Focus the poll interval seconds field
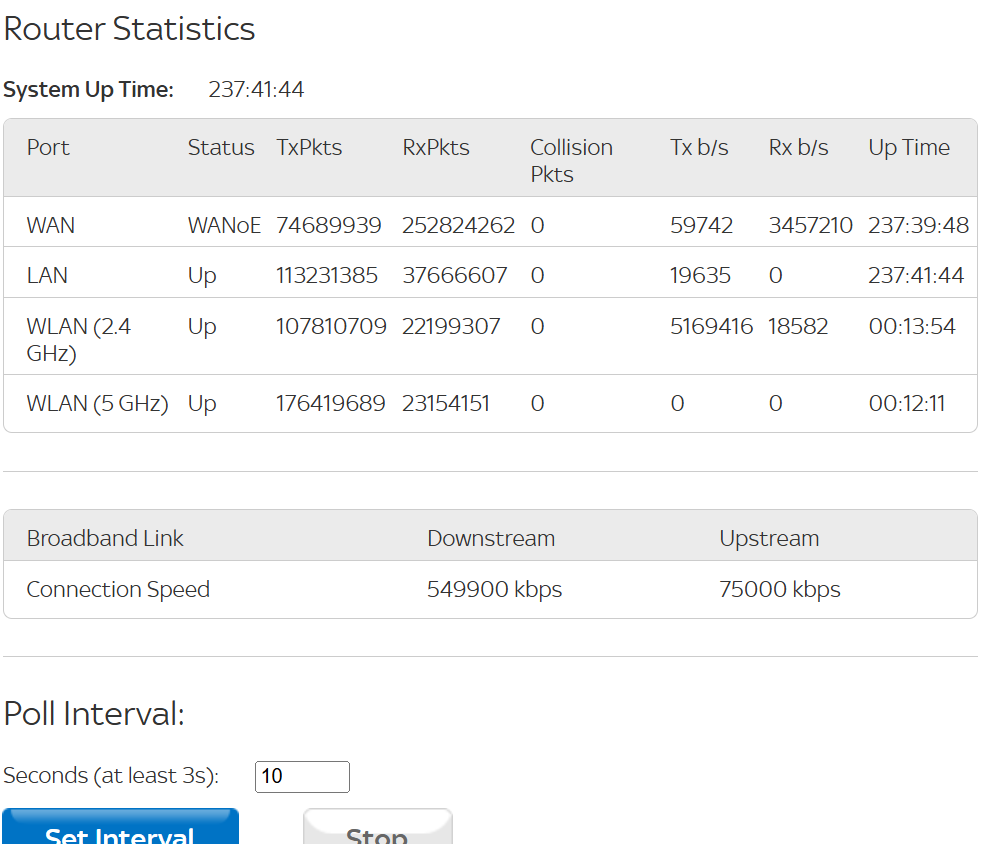988x844 pixels. (302, 777)
